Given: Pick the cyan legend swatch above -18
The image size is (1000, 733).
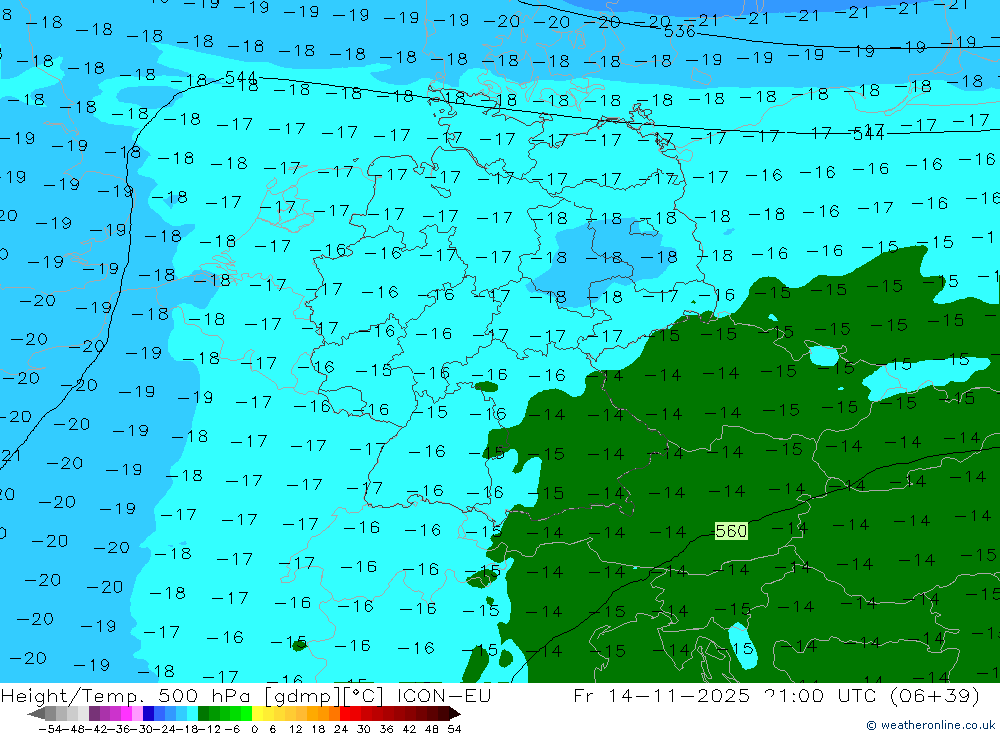Looking at the screenshot, I should pyautogui.click(x=192, y=713).
